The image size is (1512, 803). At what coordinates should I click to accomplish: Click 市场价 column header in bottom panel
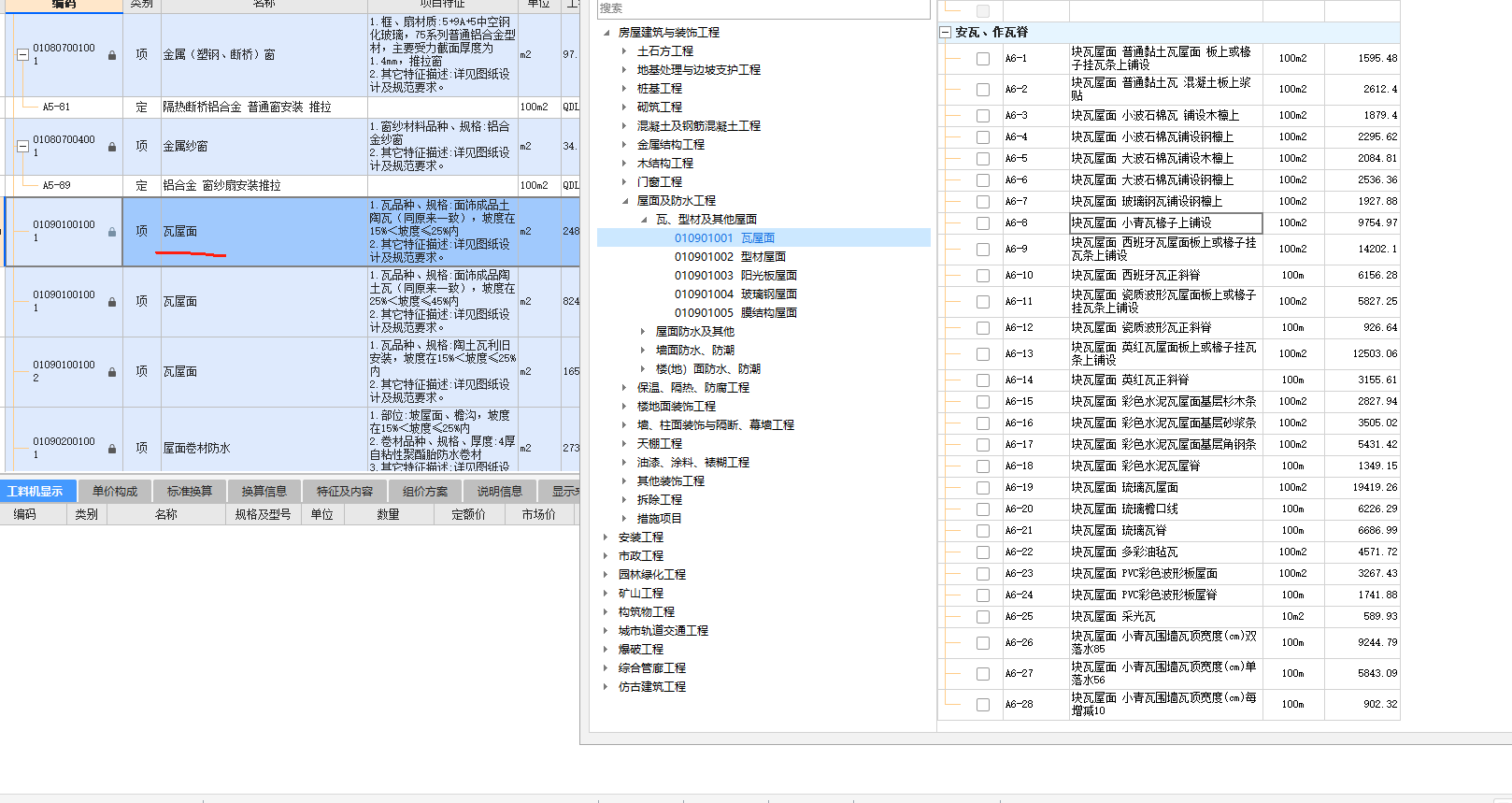[x=539, y=514]
